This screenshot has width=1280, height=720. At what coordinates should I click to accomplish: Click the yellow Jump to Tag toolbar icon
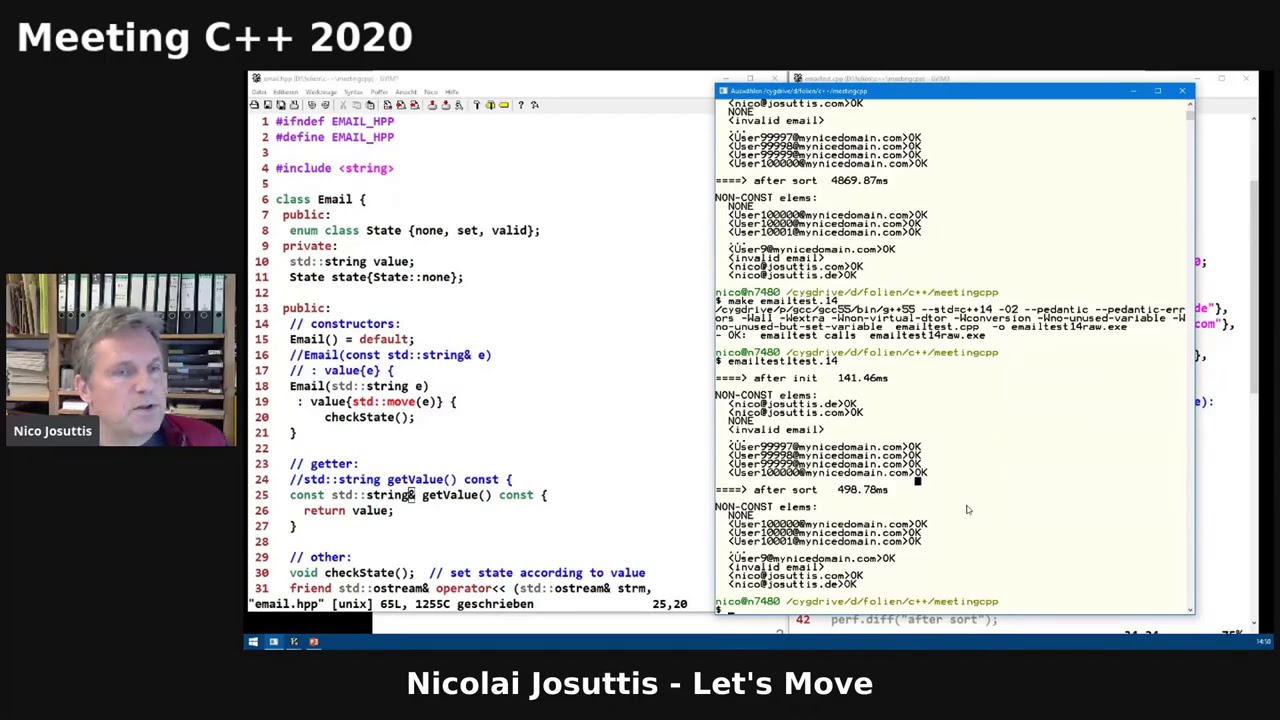click(x=503, y=105)
